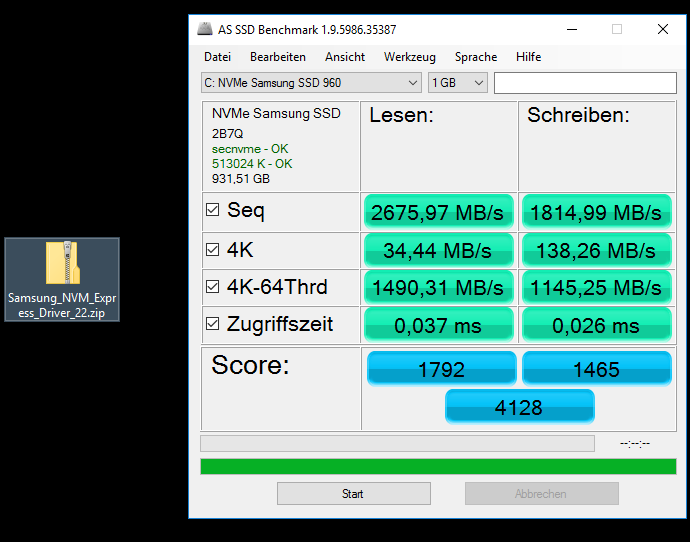Open the Bearbeiten menu

[278, 57]
